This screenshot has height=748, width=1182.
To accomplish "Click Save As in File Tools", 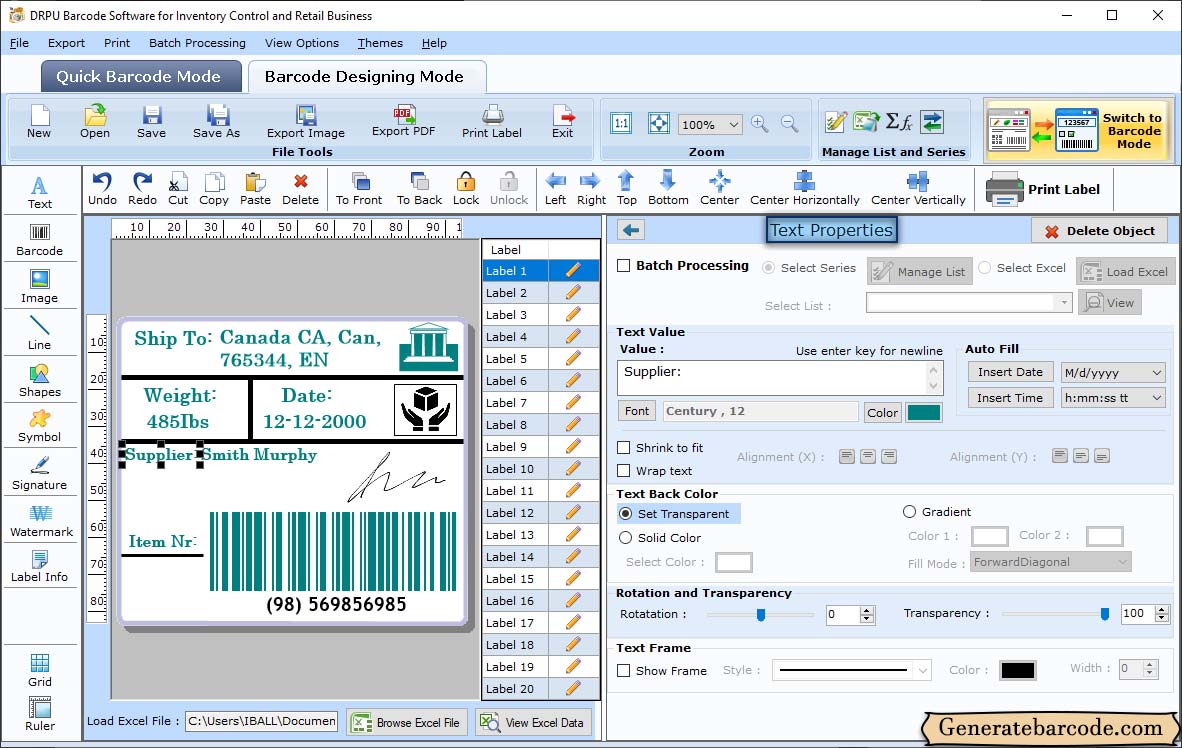I will 216,121.
